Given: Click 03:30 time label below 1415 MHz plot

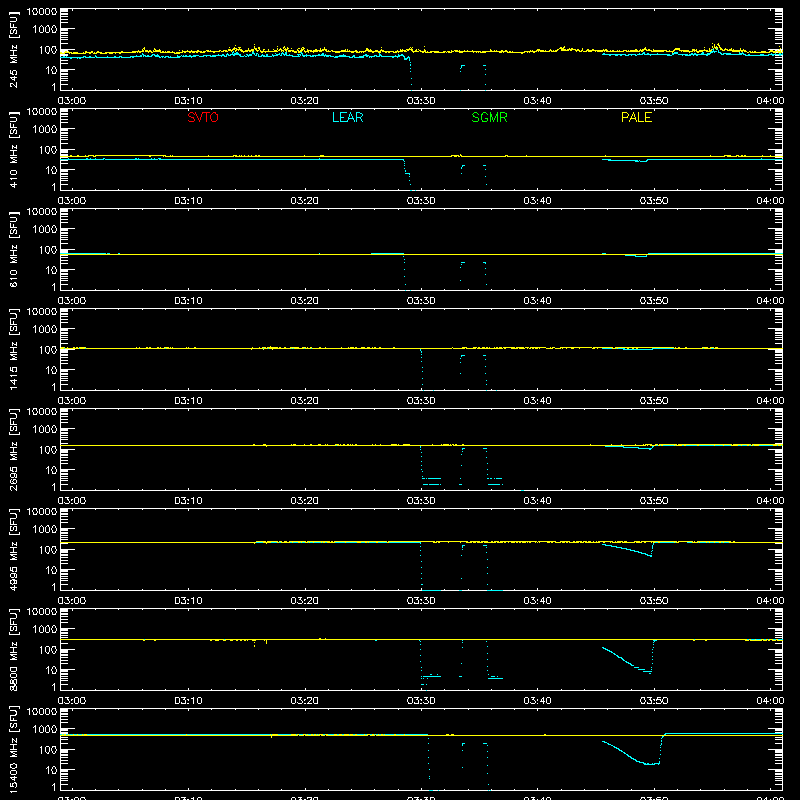Looking at the screenshot, I should [x=421, y=401].
